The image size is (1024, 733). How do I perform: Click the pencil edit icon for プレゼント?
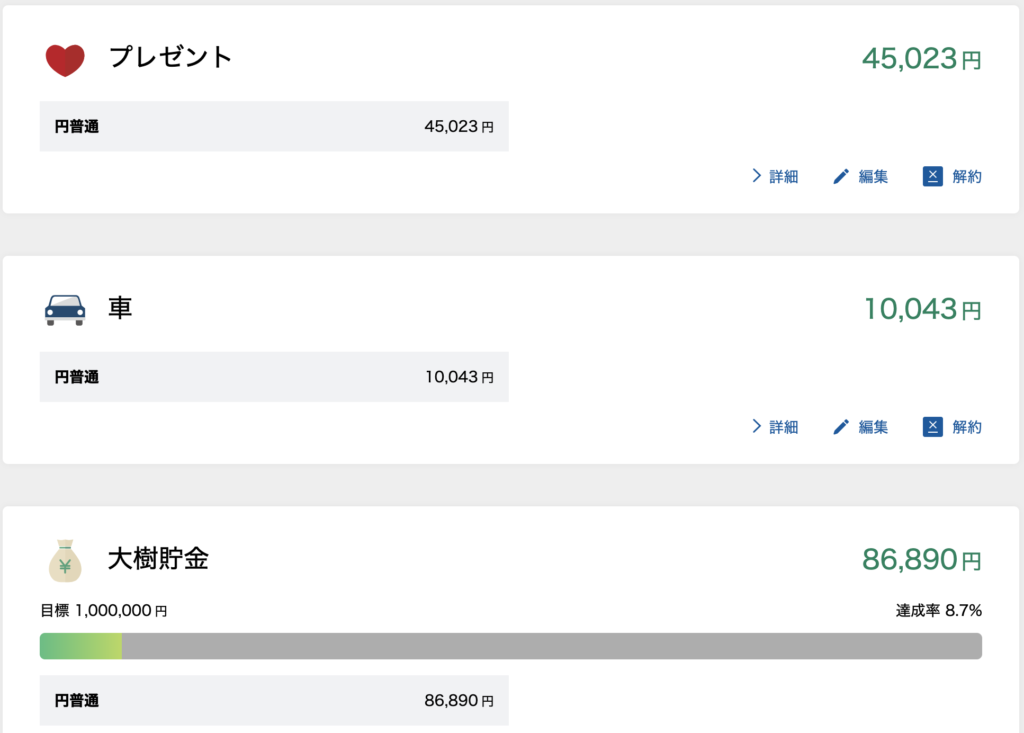coord(841,177)
